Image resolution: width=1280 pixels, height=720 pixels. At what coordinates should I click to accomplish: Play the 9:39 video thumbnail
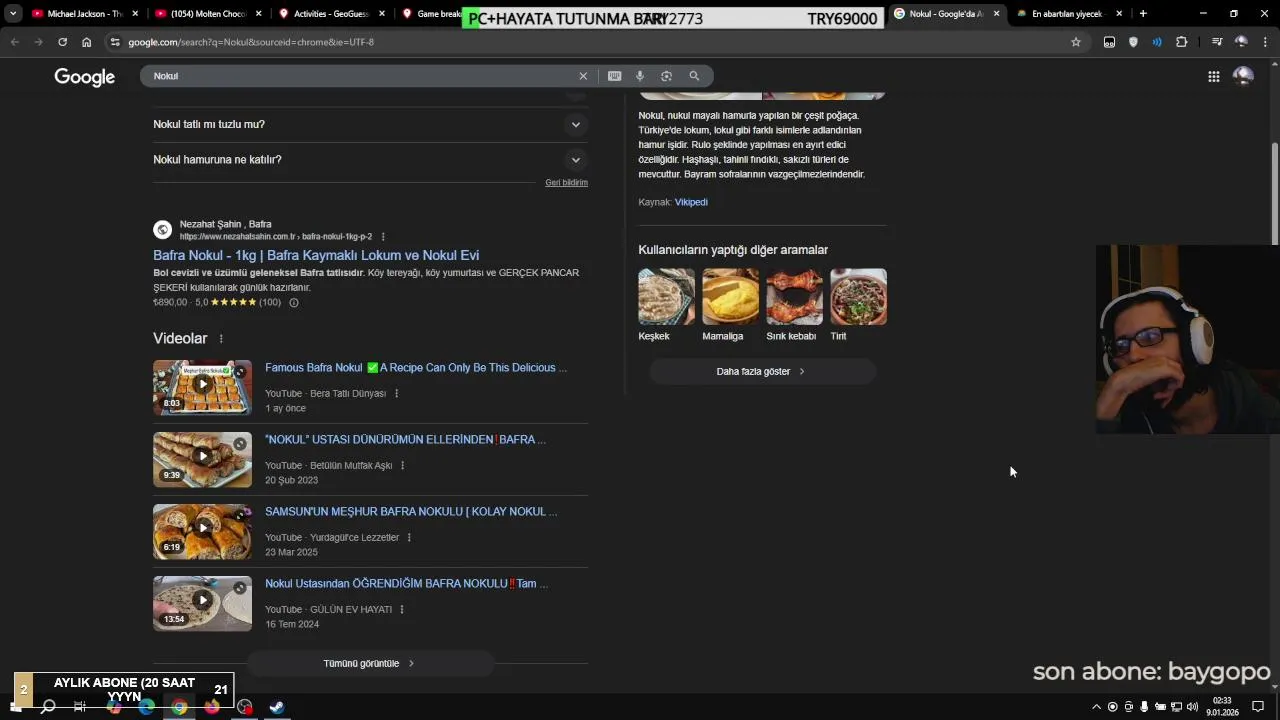(x=202, y=460)
